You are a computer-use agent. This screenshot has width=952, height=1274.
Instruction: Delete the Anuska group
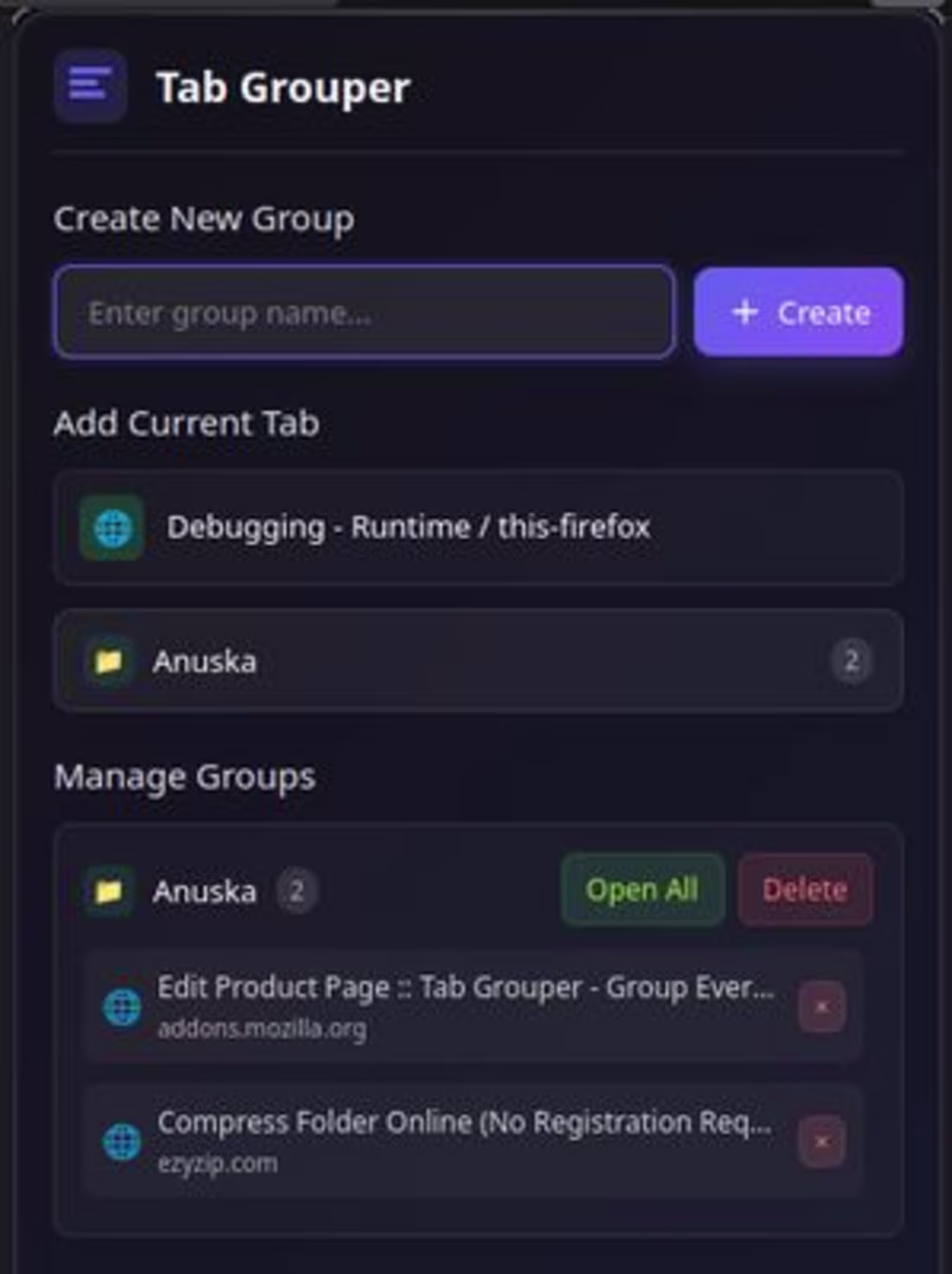[x=805, y=890]
